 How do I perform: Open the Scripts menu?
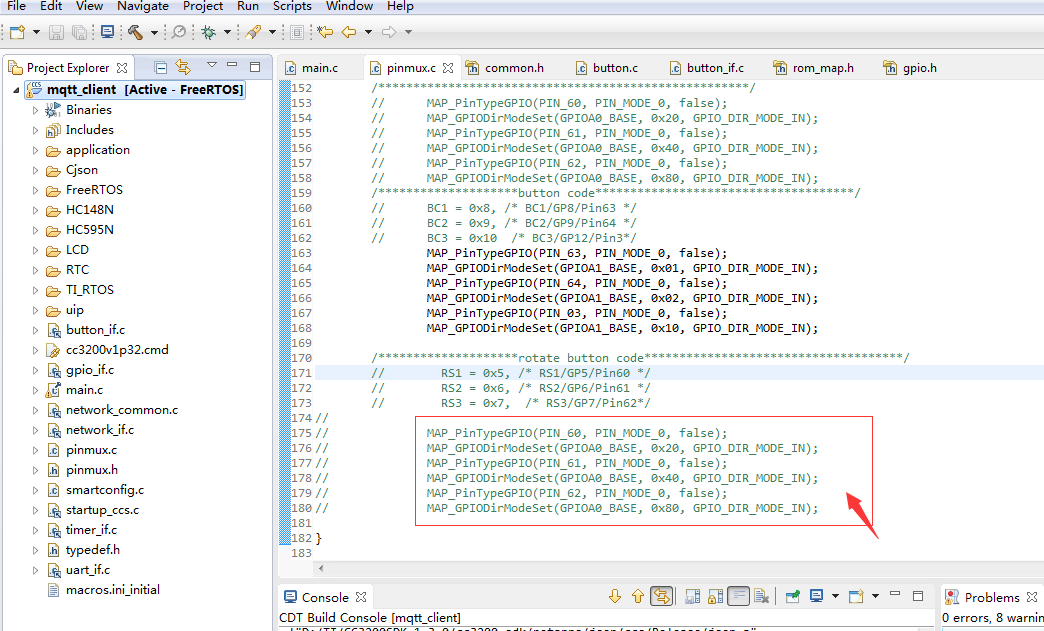pos(292,6)
